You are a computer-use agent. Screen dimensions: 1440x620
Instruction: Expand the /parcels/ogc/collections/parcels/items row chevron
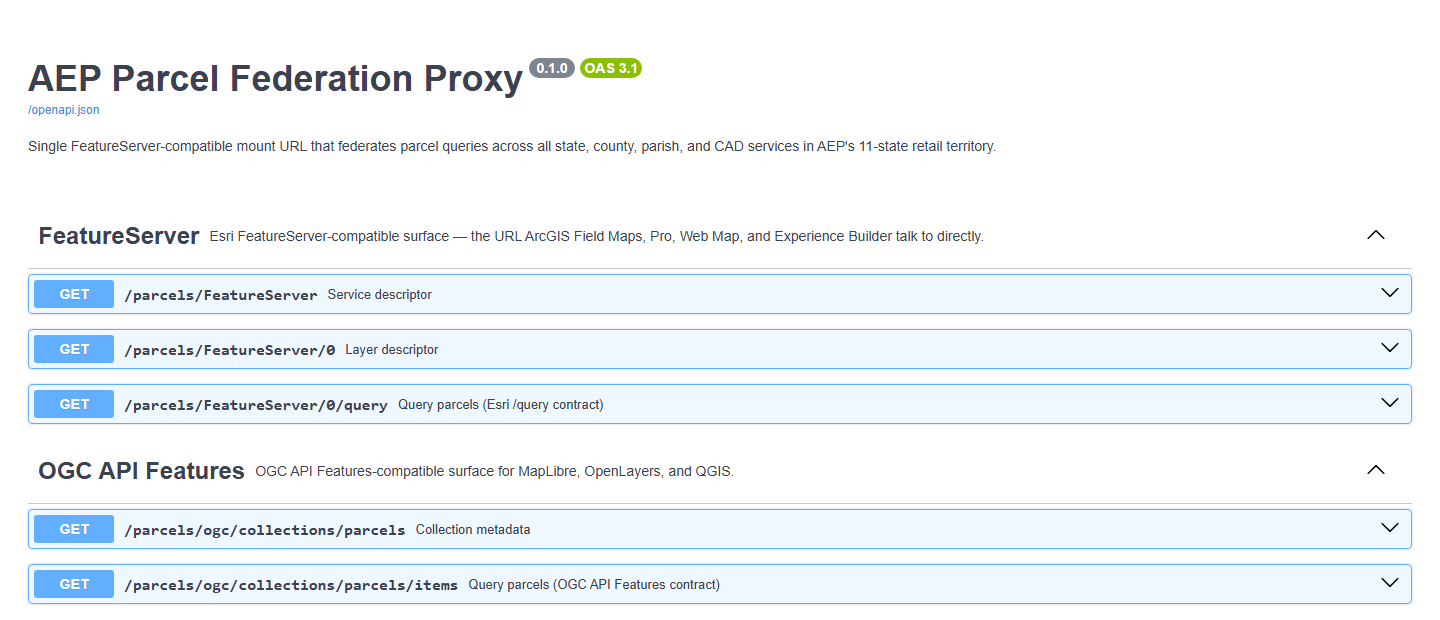pos(1389,583)
